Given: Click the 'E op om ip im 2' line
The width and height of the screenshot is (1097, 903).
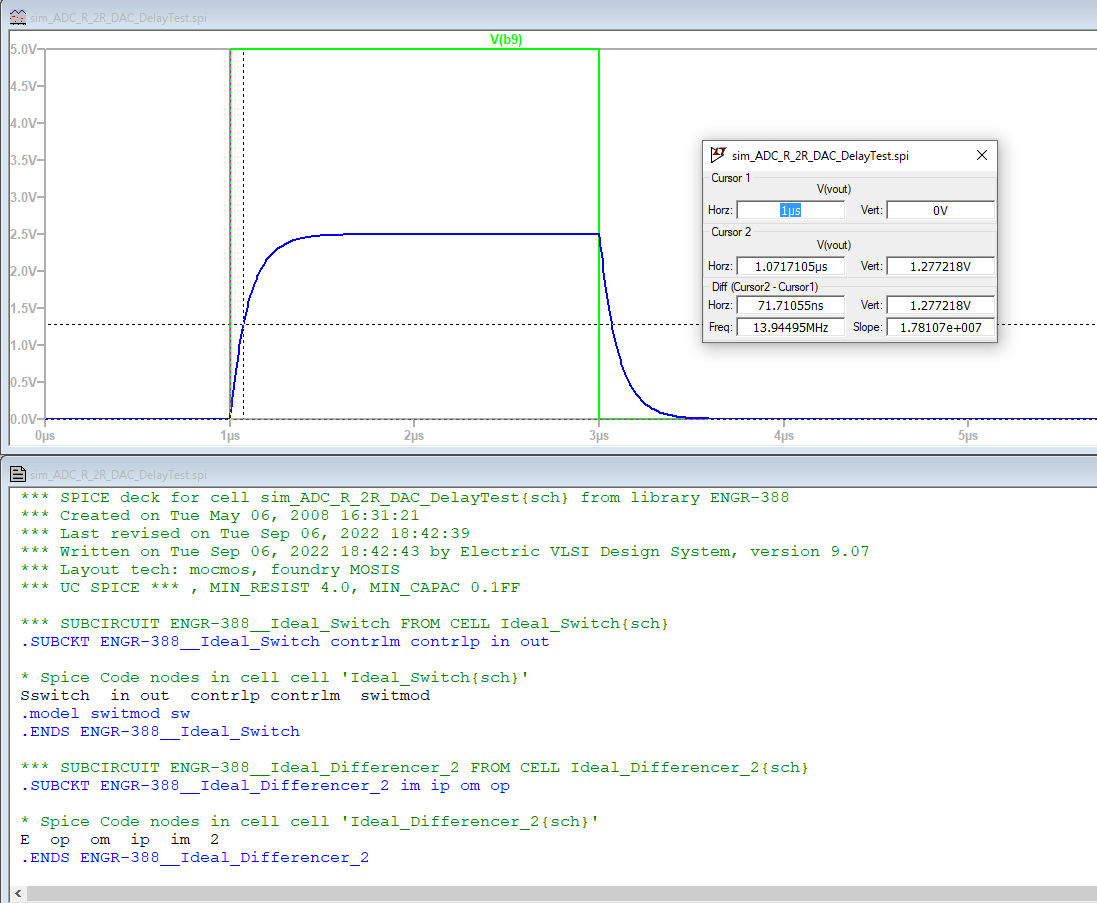Looking at the screenshot, I should point(120,839).
